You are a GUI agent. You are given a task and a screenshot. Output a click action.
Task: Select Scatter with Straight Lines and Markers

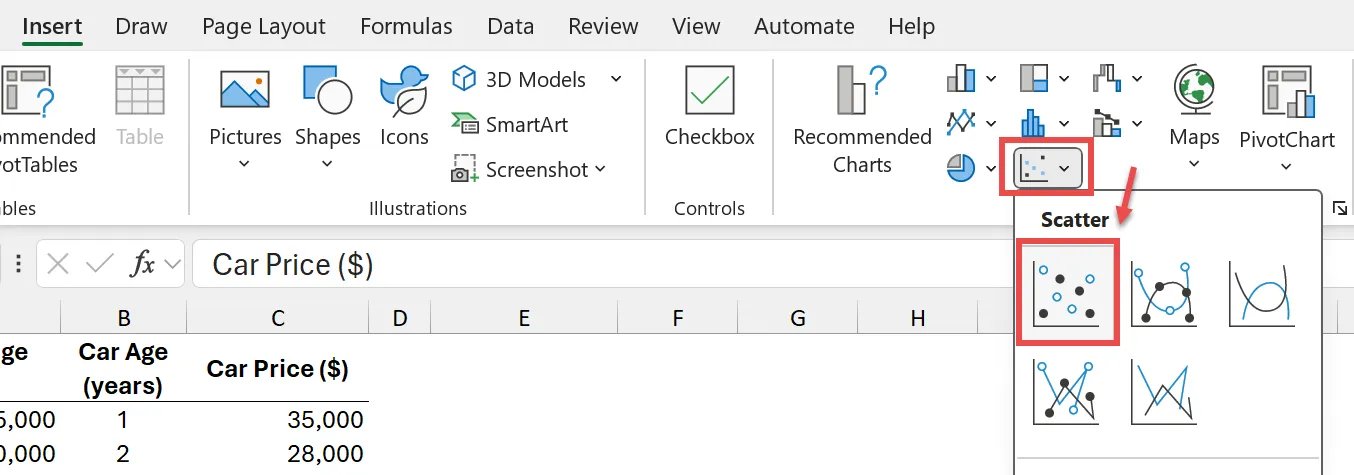point(1067,391)
